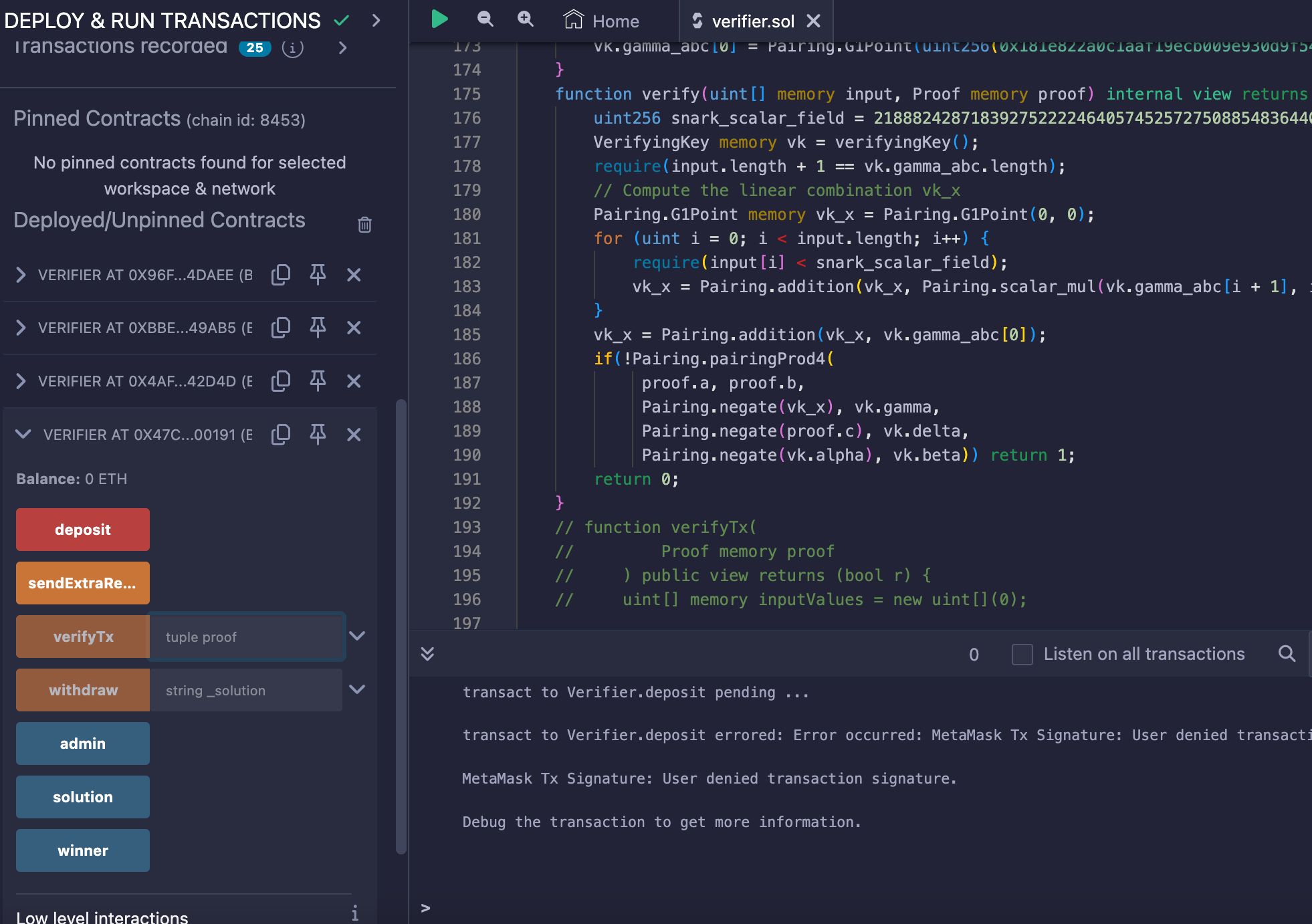1312x924 pixels.
Task: Focus the tuple proof input field
Action: 246,637
